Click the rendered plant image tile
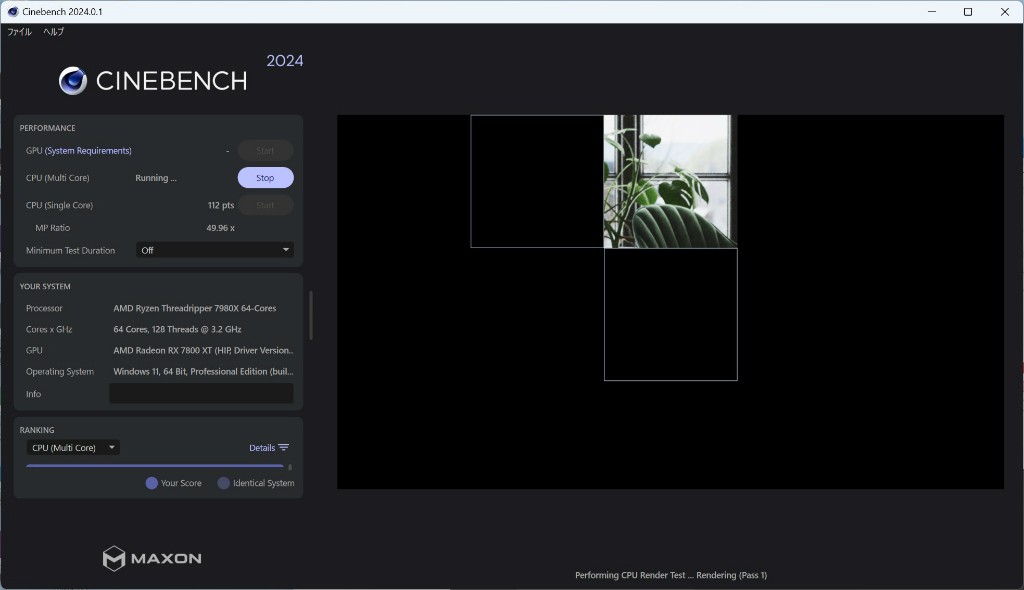The height and width of the screenshot is (590, 1024). tap(668, 181)
